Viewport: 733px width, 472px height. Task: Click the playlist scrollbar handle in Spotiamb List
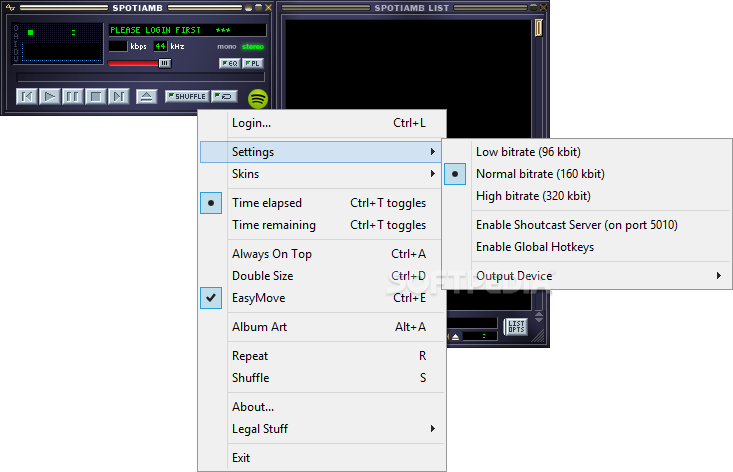[x=539, y=28]
